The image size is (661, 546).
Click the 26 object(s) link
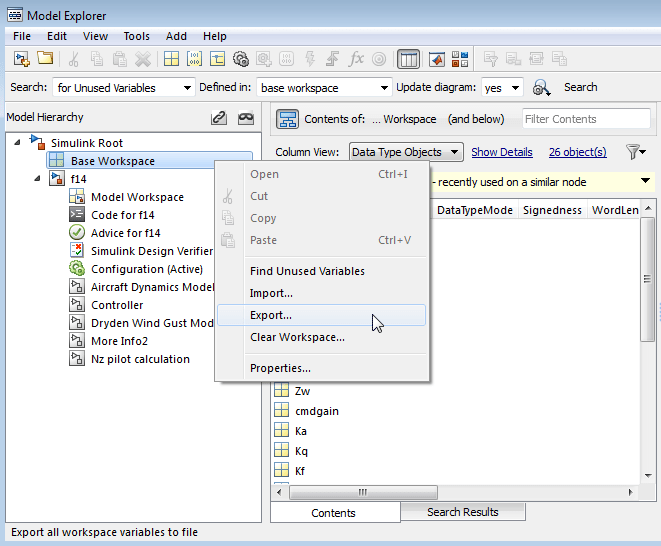click(x=578, y=152)
